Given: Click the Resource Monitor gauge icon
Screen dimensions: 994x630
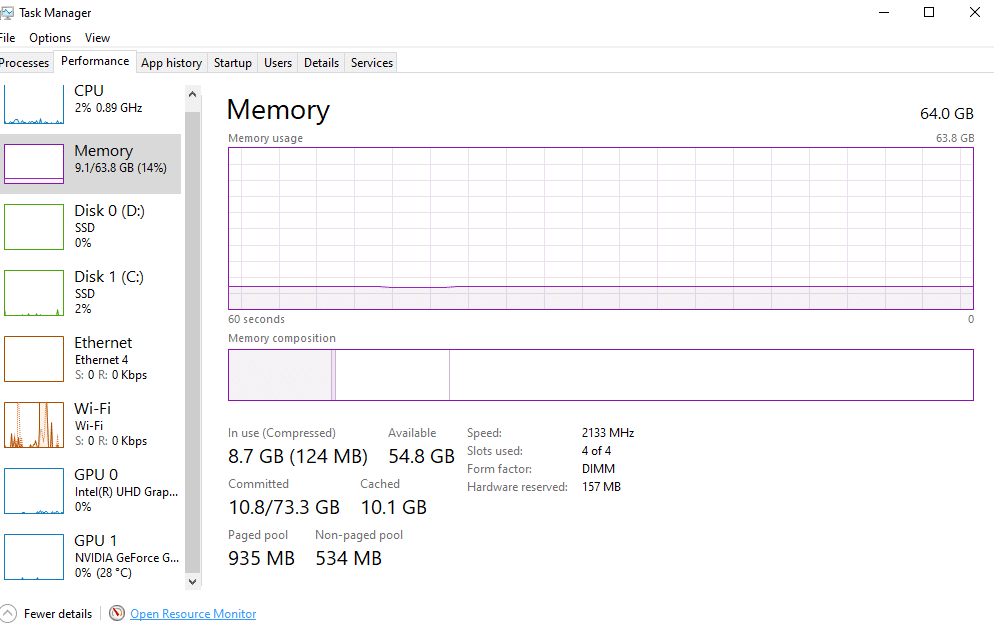Looking at the screenshot, I should click(117, 613).
